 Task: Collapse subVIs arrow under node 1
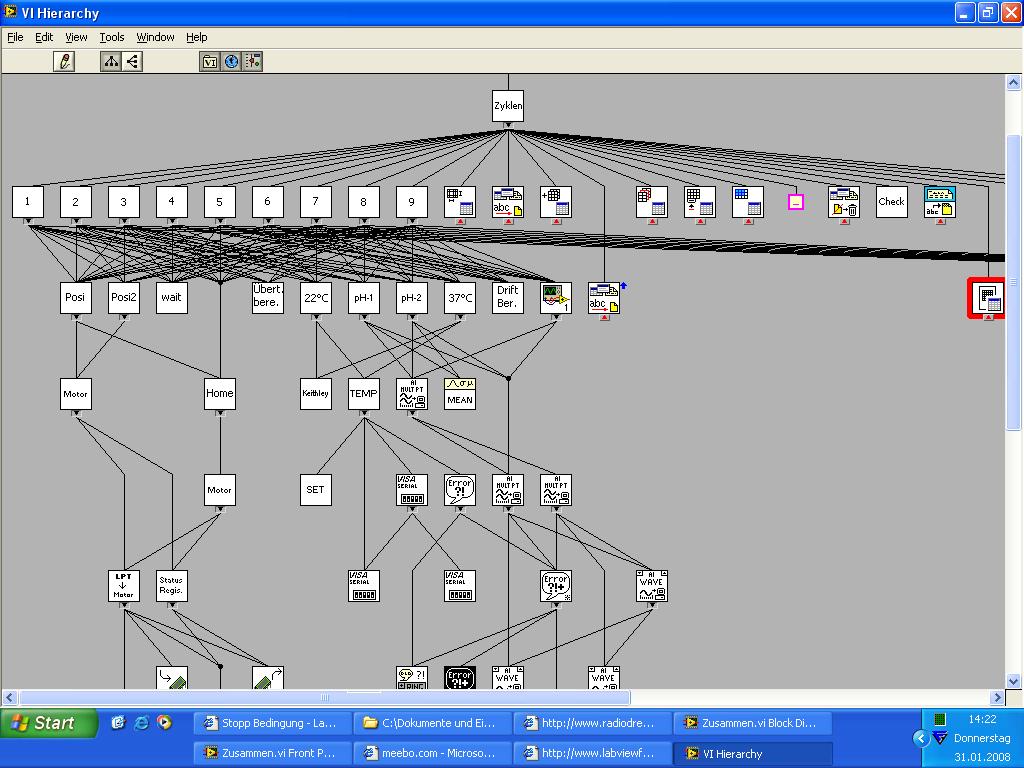click(x=27, y=221)
